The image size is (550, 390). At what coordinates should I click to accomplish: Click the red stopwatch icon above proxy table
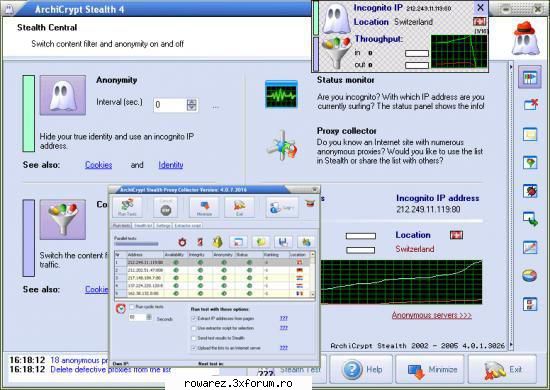coord(182,242)
